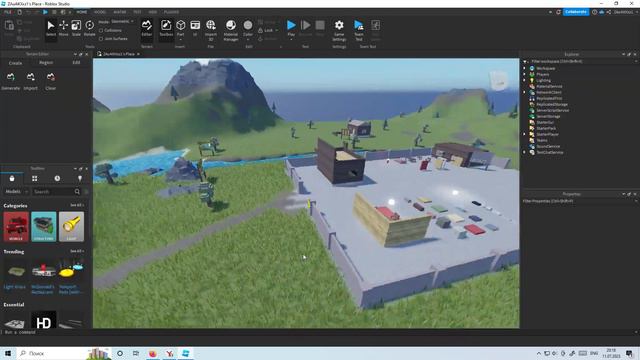Activate the Rotate tool
Image resolution: width=640 pixels, height=360 pixels.
pyautogui.click(x=89, y=28)
